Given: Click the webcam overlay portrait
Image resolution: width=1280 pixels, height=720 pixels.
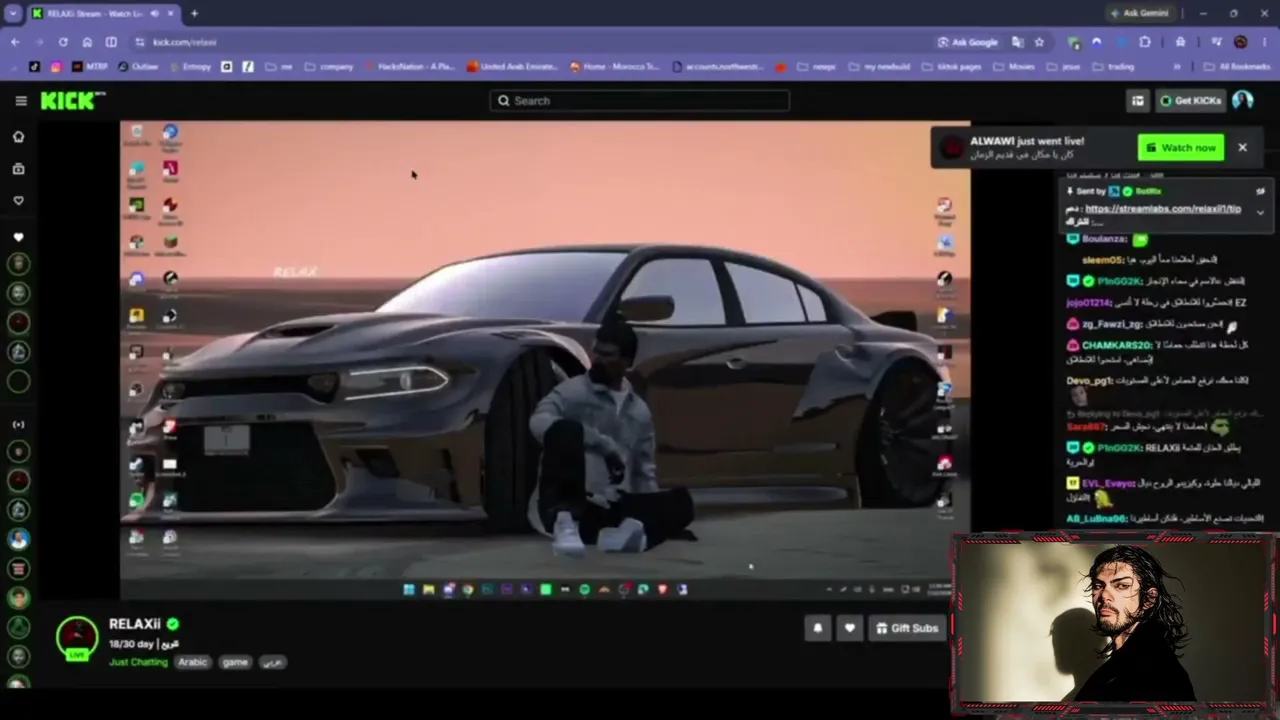Looking at the screenshot, I should click(x=1114, y=623).
